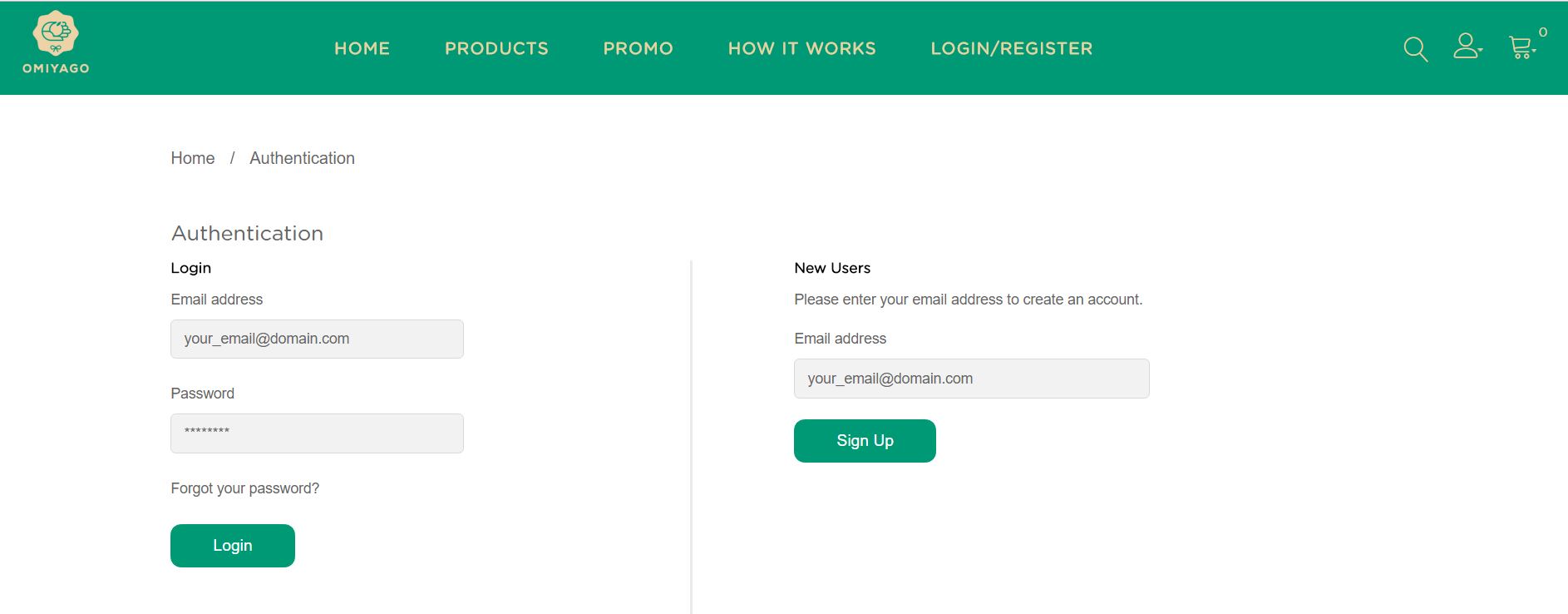Open the user account icon menu
1568x614 pixels.
click(x=1467, y=46)
